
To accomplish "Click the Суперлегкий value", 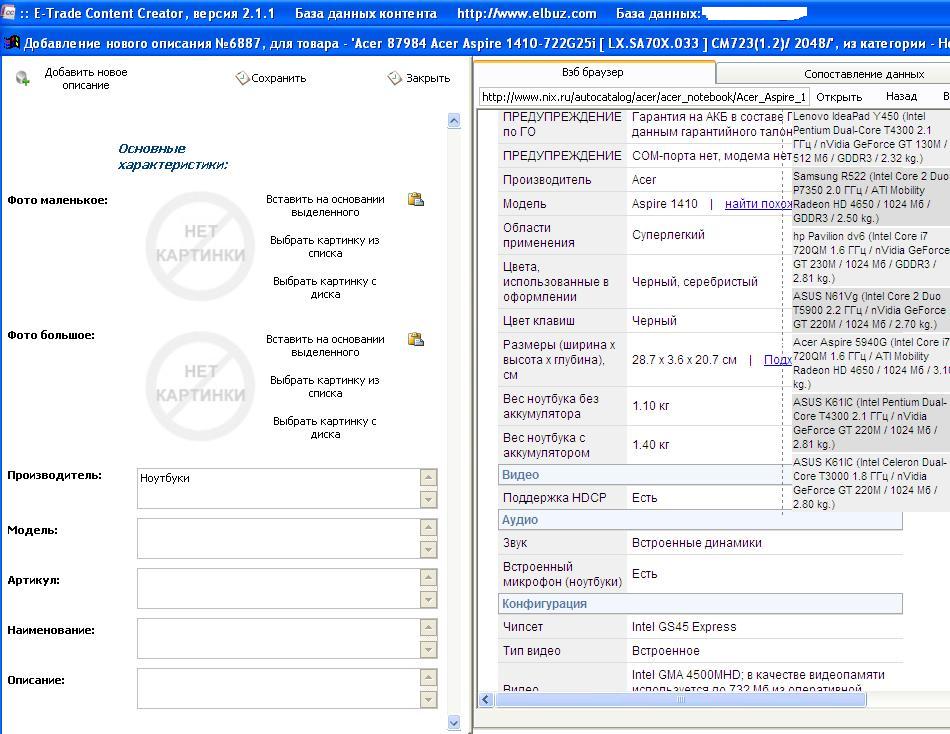I will coord(668,235).
